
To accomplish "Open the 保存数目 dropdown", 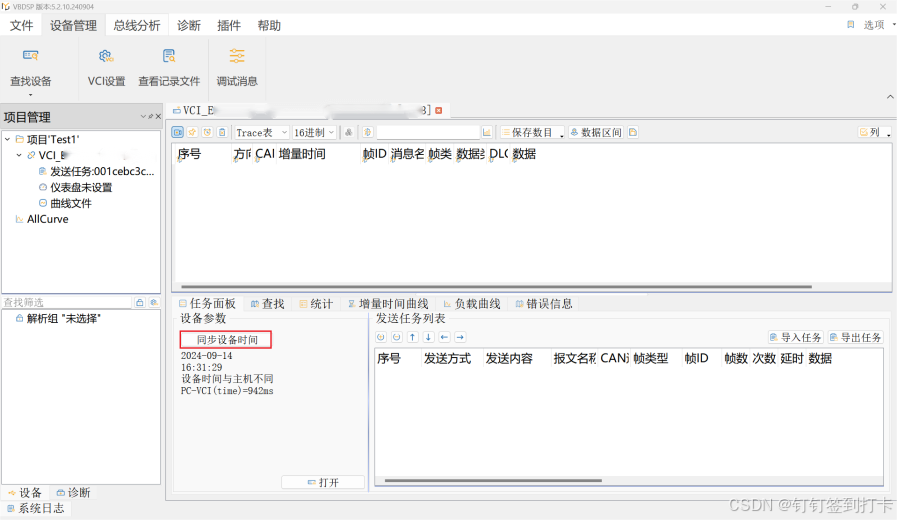I will click(532, 132).
